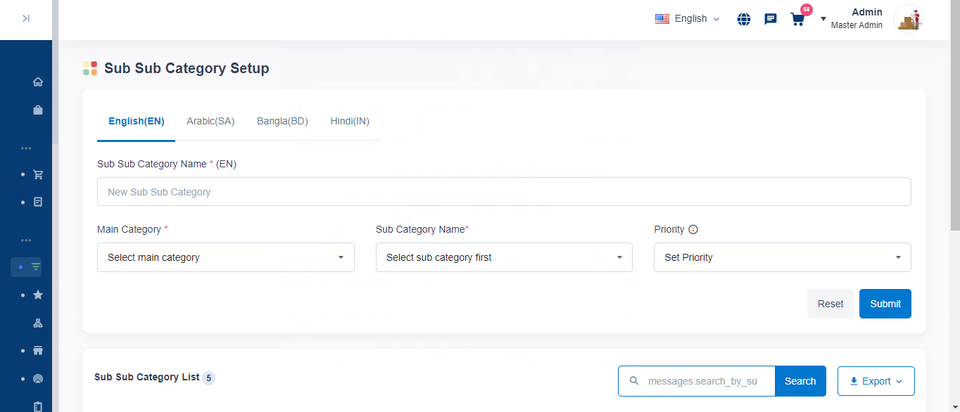Open the Export menu button
This screenshot has width=960, height=412.
875,381
